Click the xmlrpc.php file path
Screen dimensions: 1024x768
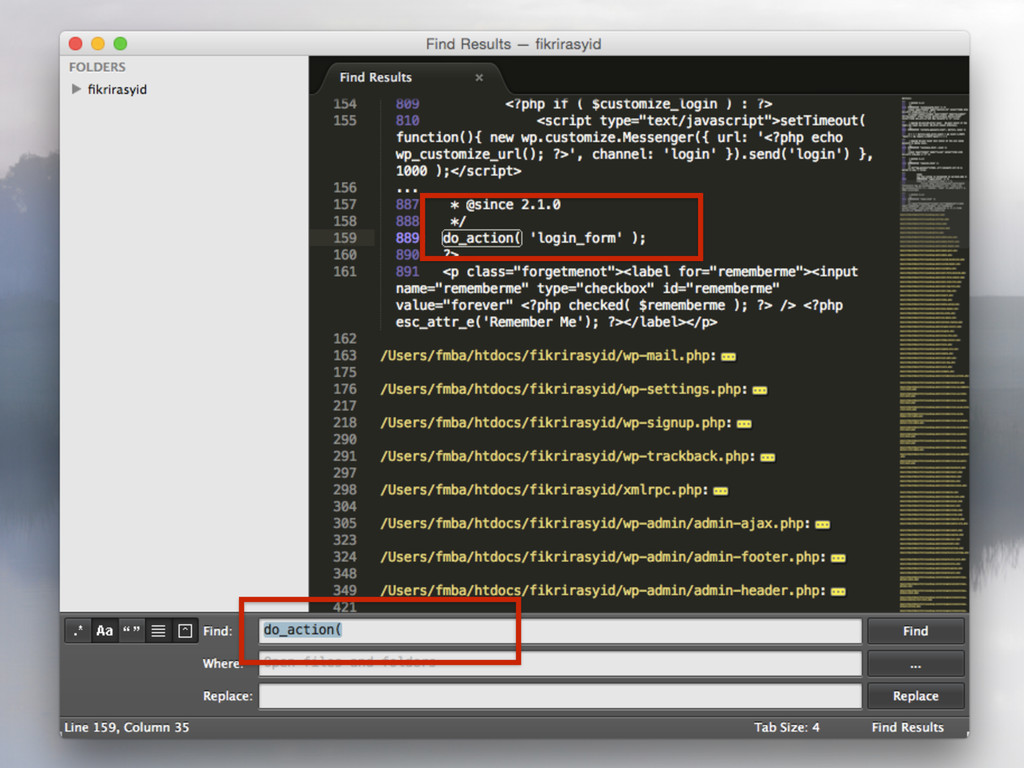(x=544, y=490)
